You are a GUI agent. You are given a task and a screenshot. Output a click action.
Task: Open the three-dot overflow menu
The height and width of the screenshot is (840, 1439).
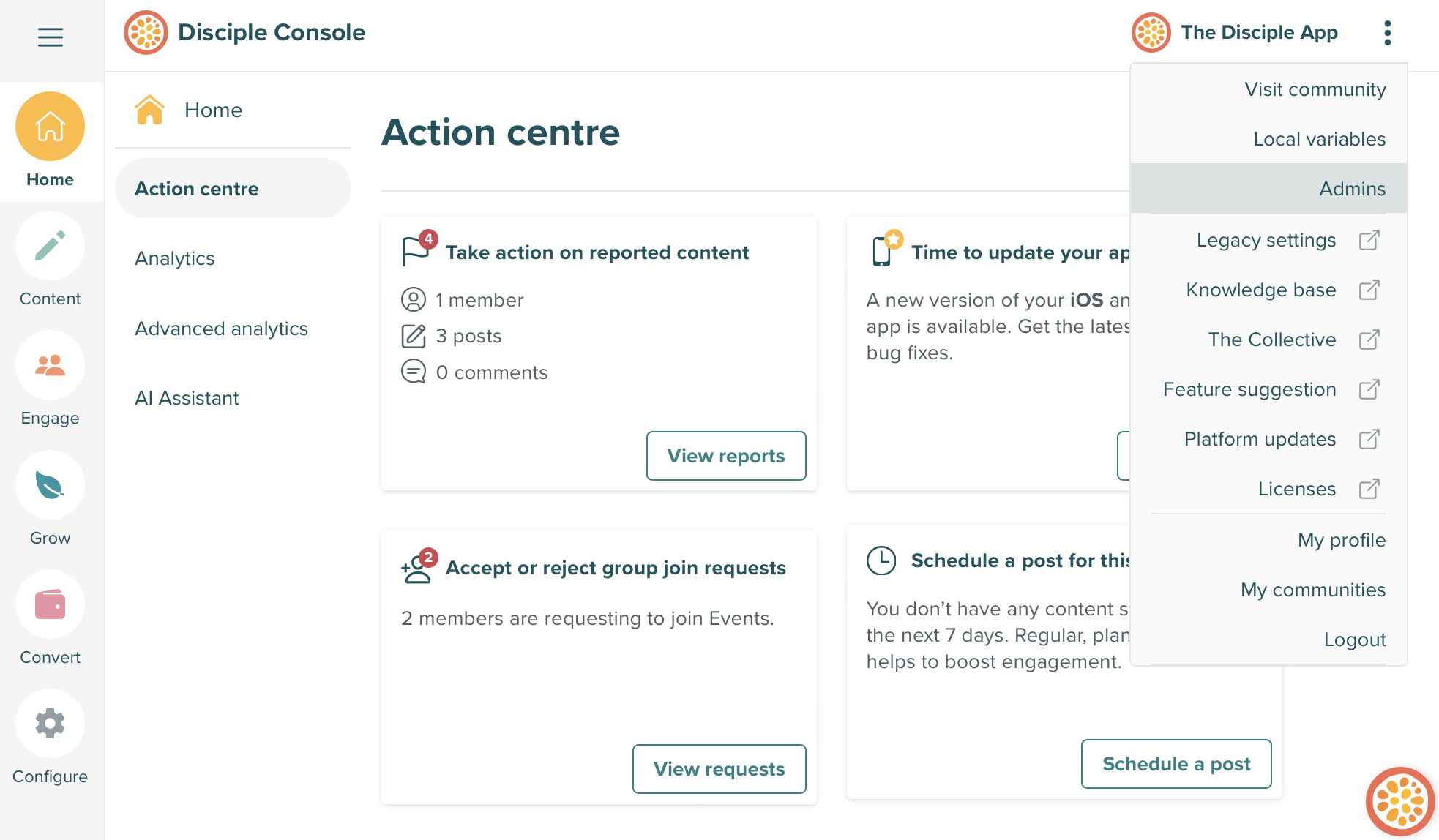(x=1387, y=32)
